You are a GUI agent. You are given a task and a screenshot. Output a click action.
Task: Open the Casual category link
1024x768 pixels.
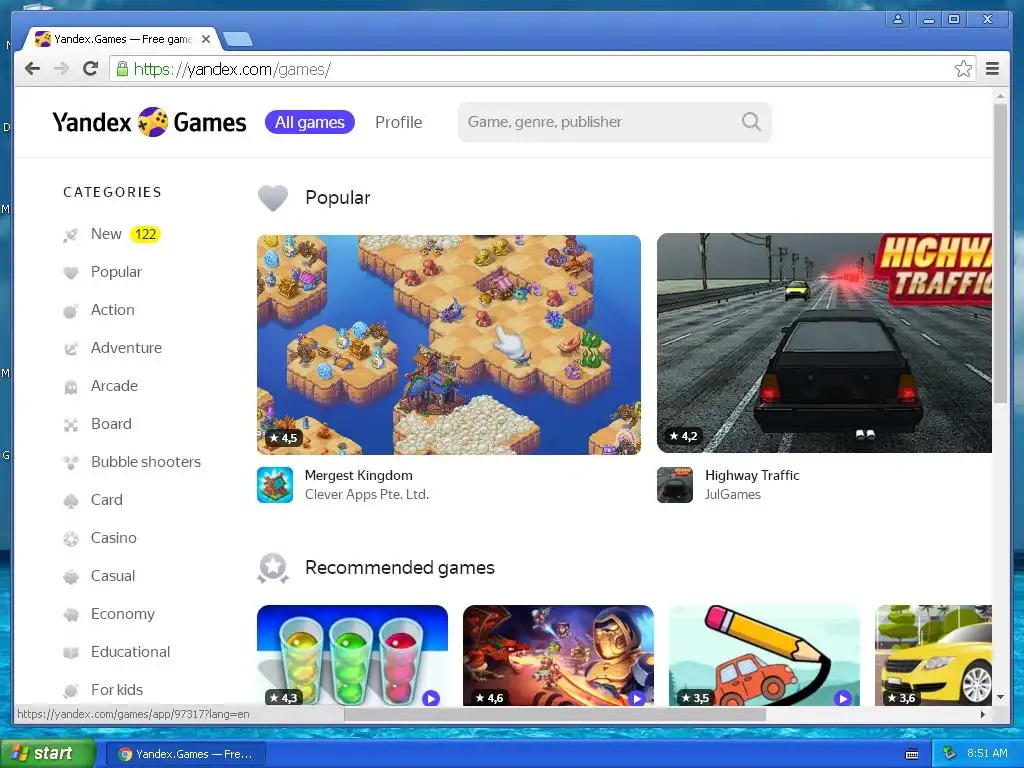113,575
